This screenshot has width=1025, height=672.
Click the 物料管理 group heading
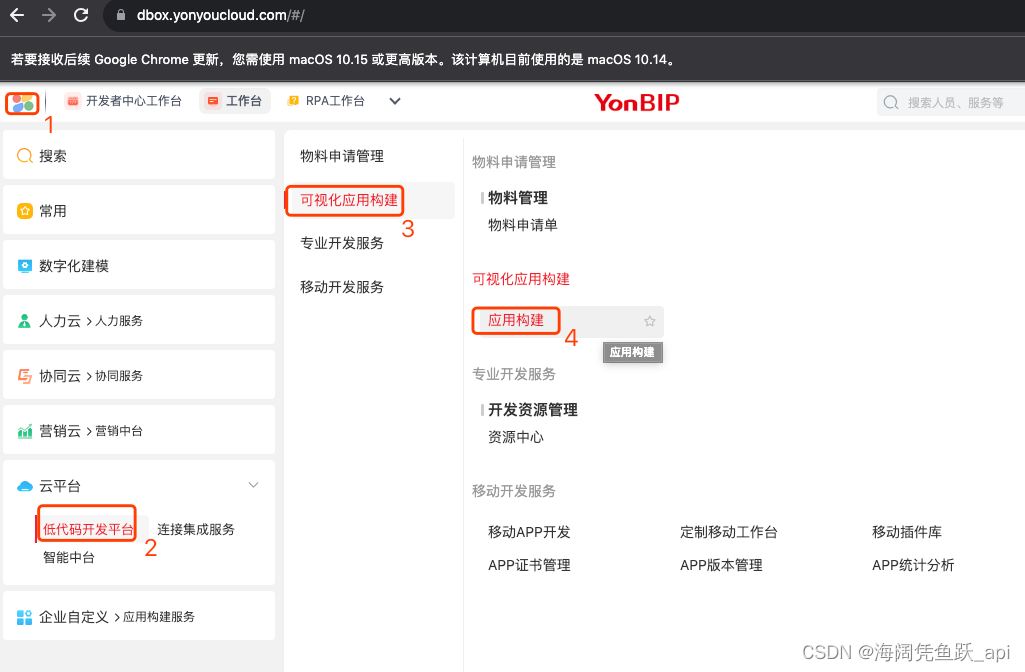518,197
